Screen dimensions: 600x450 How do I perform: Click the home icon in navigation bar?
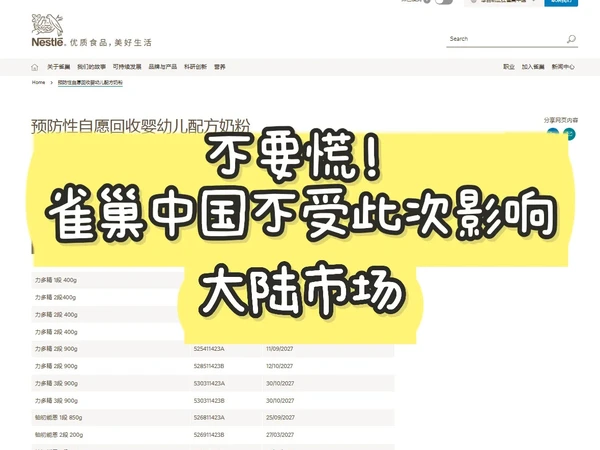(x=34, y=67)
